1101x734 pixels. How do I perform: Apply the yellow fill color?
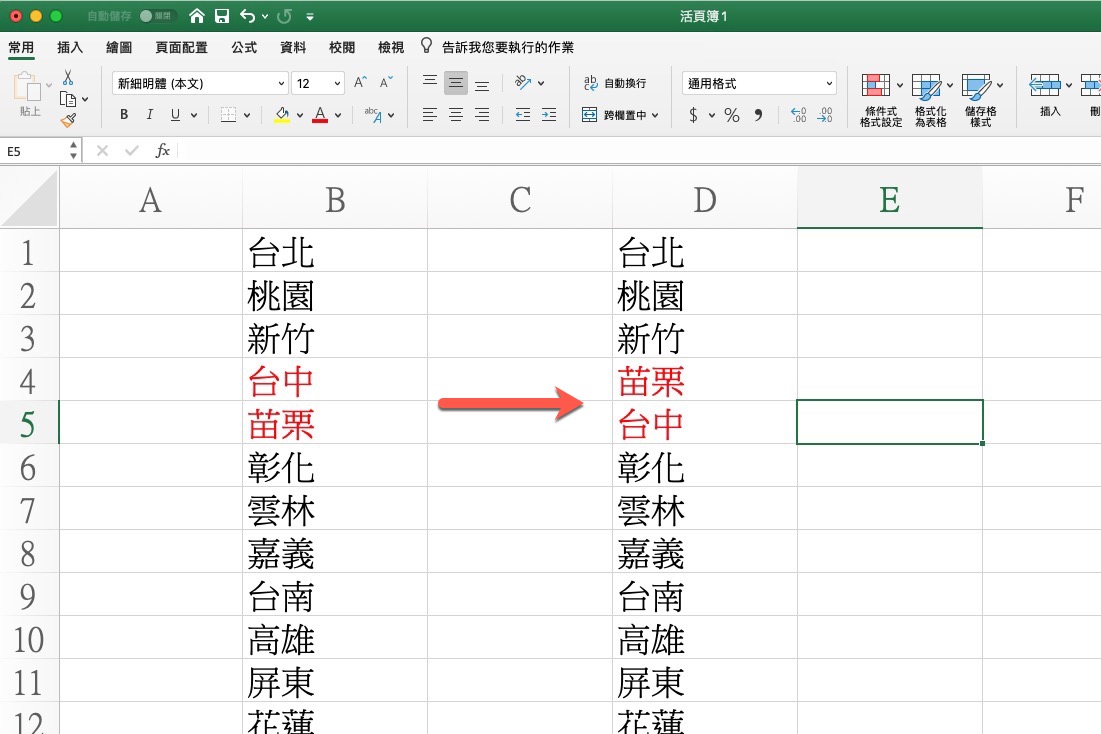coord(281,116)
